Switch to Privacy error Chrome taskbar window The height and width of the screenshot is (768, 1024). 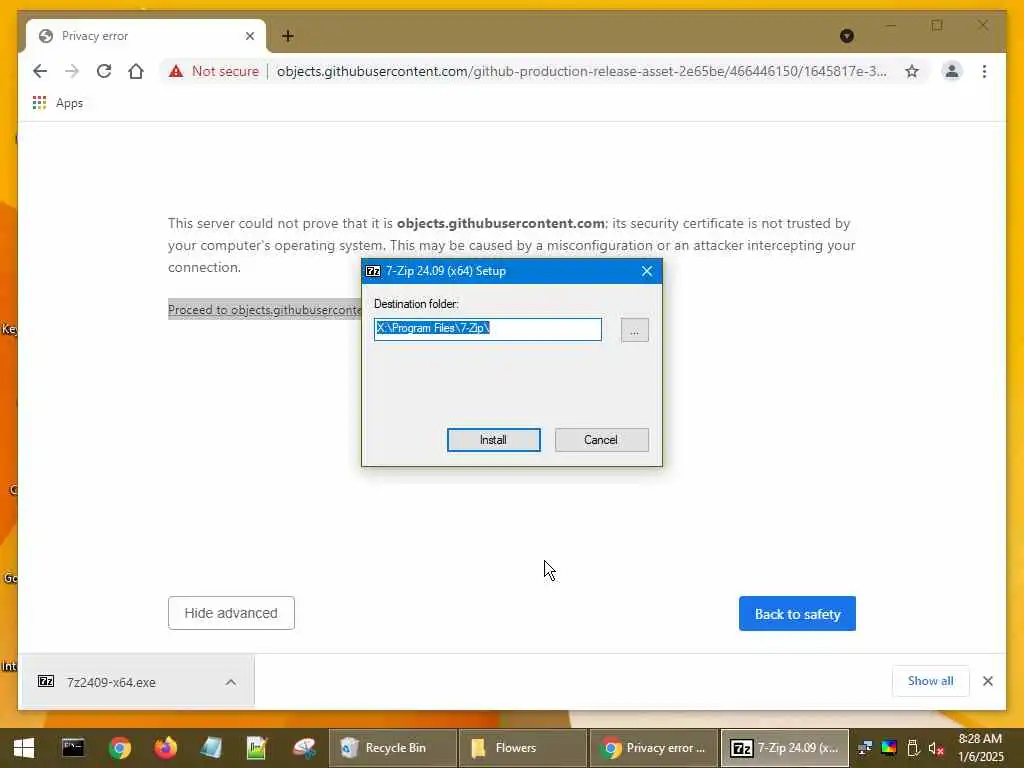click(653, 748)
